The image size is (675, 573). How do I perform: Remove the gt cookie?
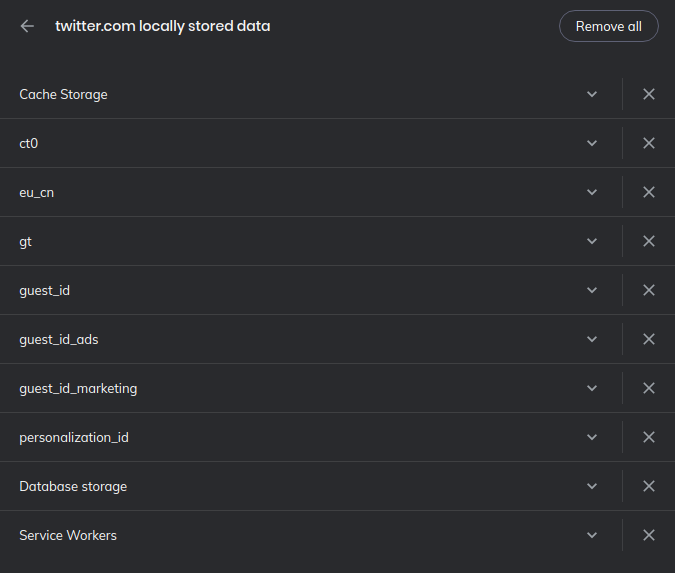(649, 242)
